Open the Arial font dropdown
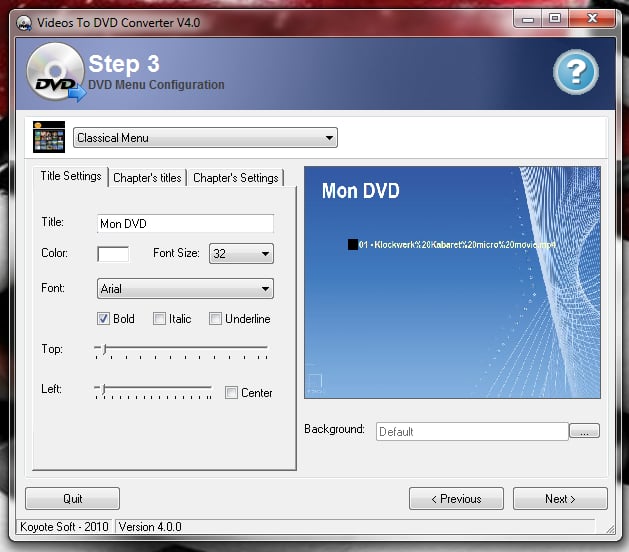Viewport: 629px width, 552px height. tap(185, 288)
